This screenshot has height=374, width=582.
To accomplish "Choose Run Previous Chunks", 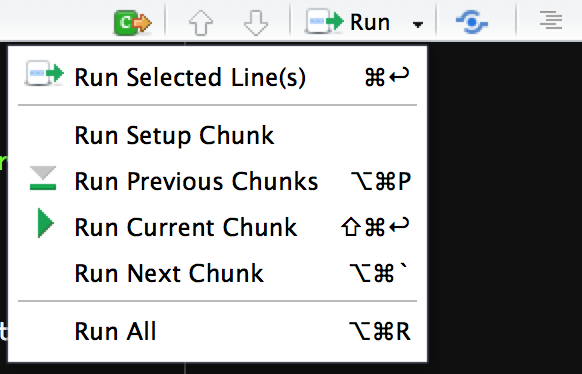I will [x=218, y=181].
